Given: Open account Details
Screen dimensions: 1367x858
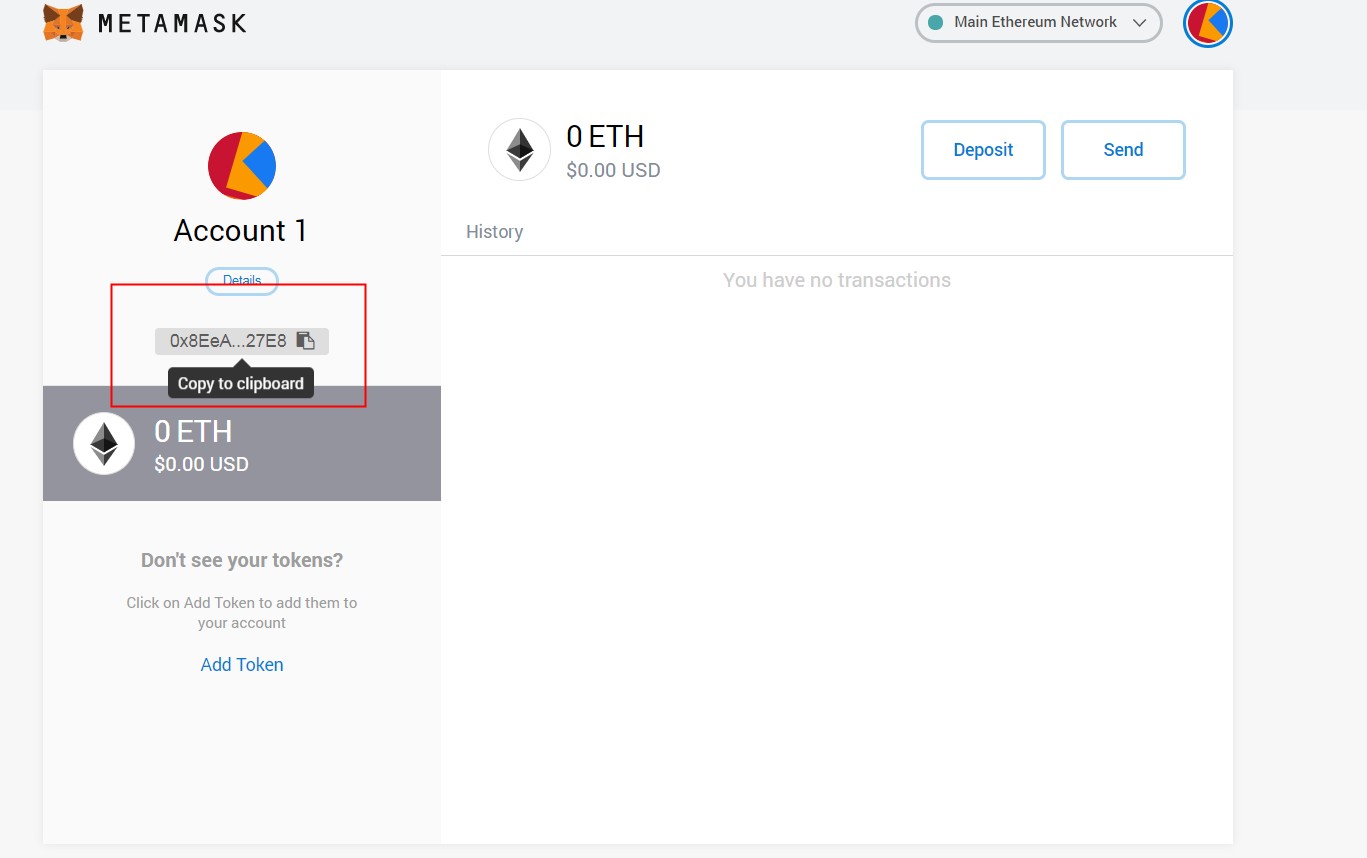Looking at the screenshot, I should 242,281.
